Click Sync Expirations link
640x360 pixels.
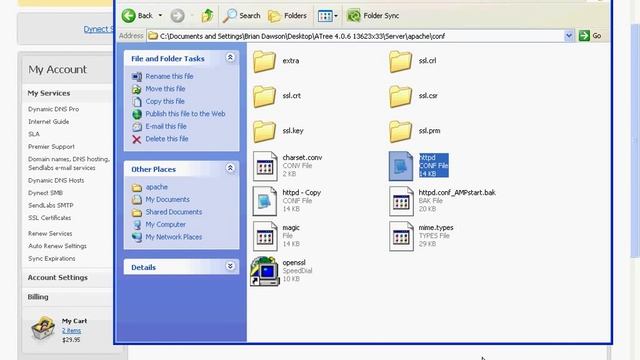click(51, 259)
